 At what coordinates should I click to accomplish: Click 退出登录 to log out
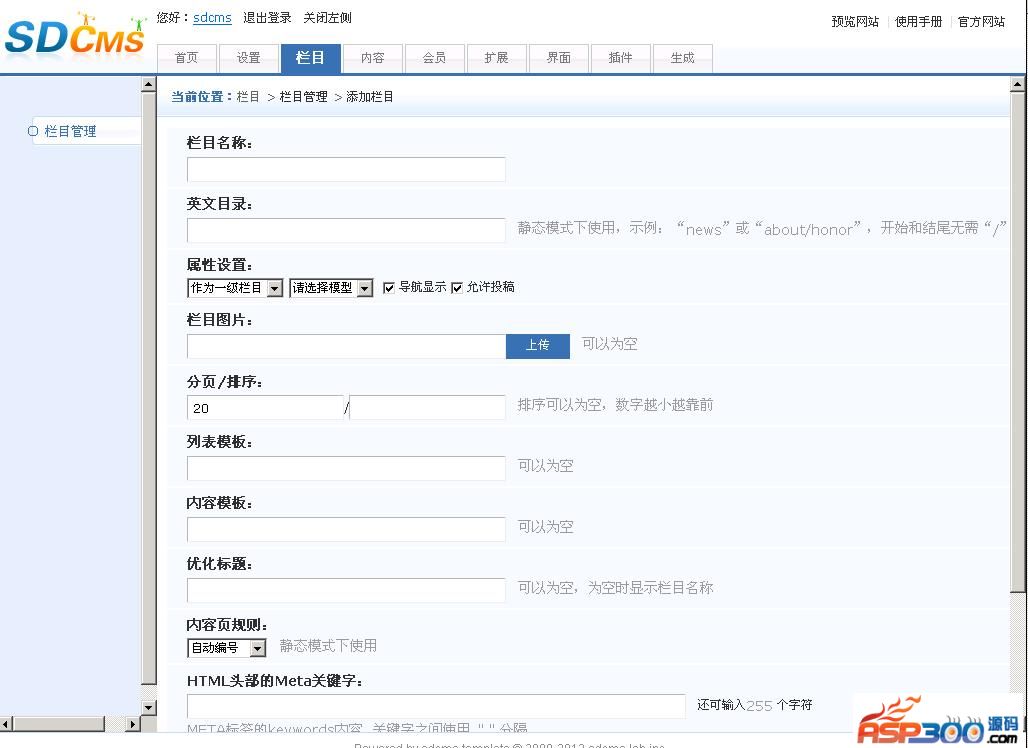(267, 18)
